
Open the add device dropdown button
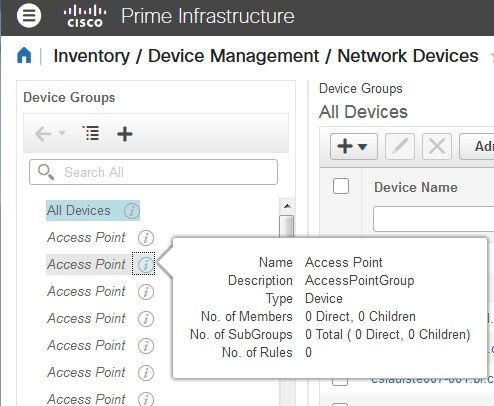coord(354,146)
